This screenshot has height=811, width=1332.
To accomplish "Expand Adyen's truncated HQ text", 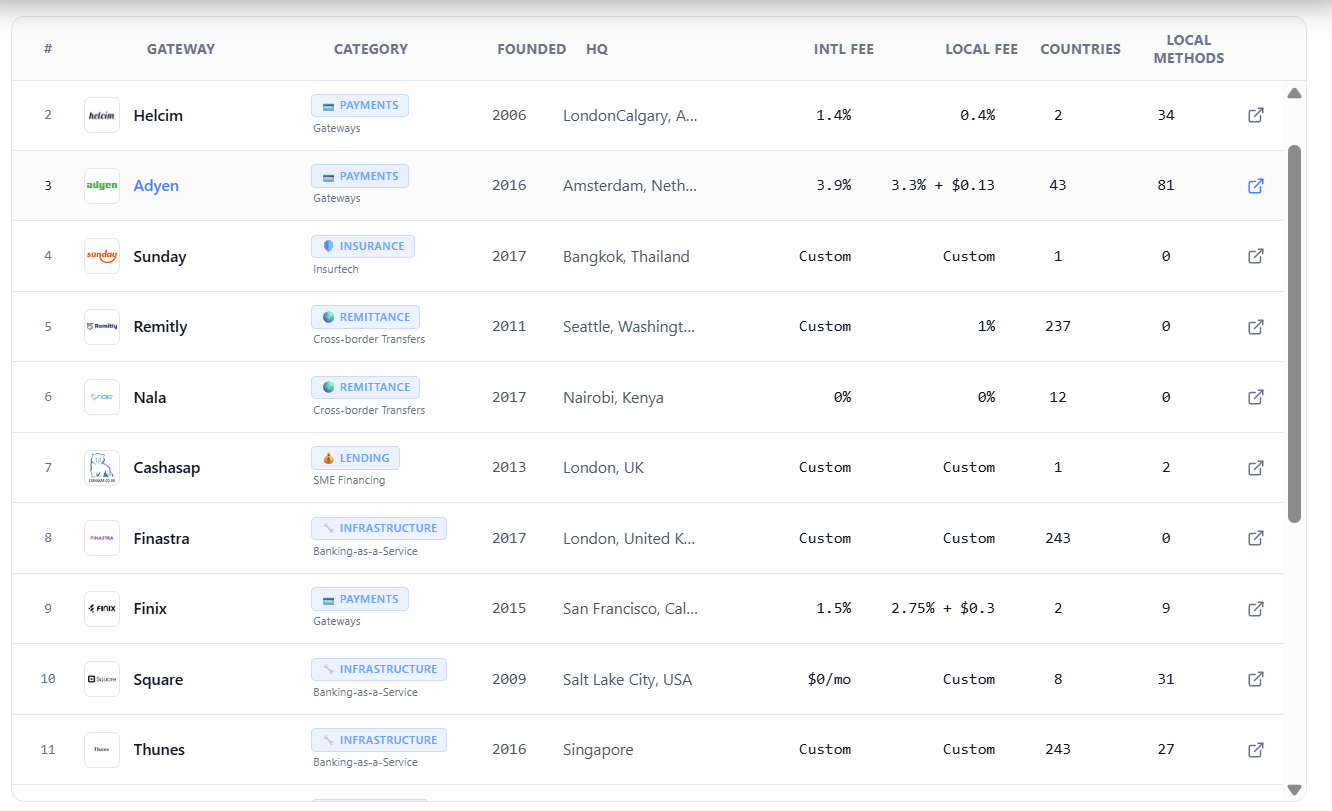I will [x=630, y=185].
